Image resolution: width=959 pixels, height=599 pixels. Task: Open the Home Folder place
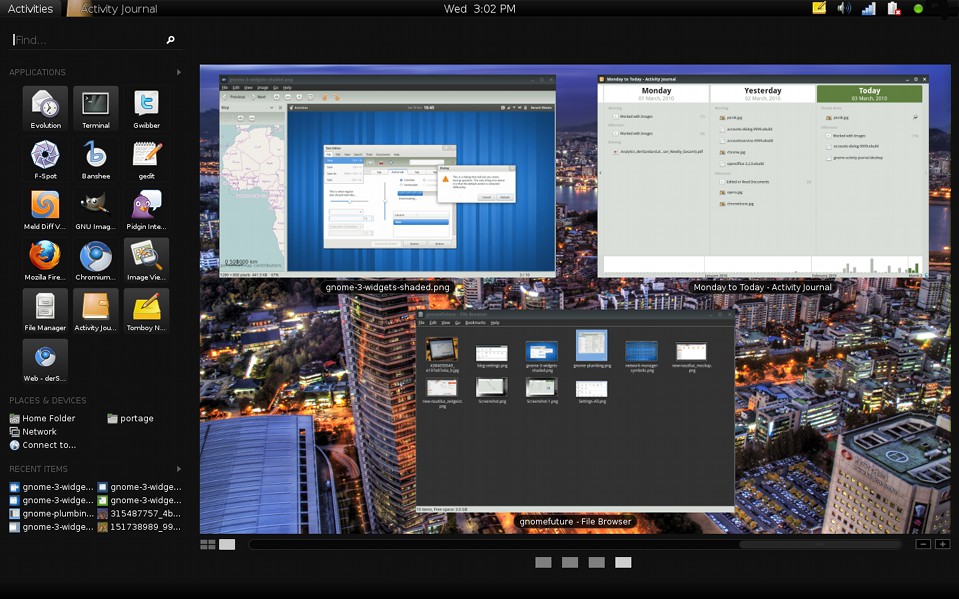42,418
